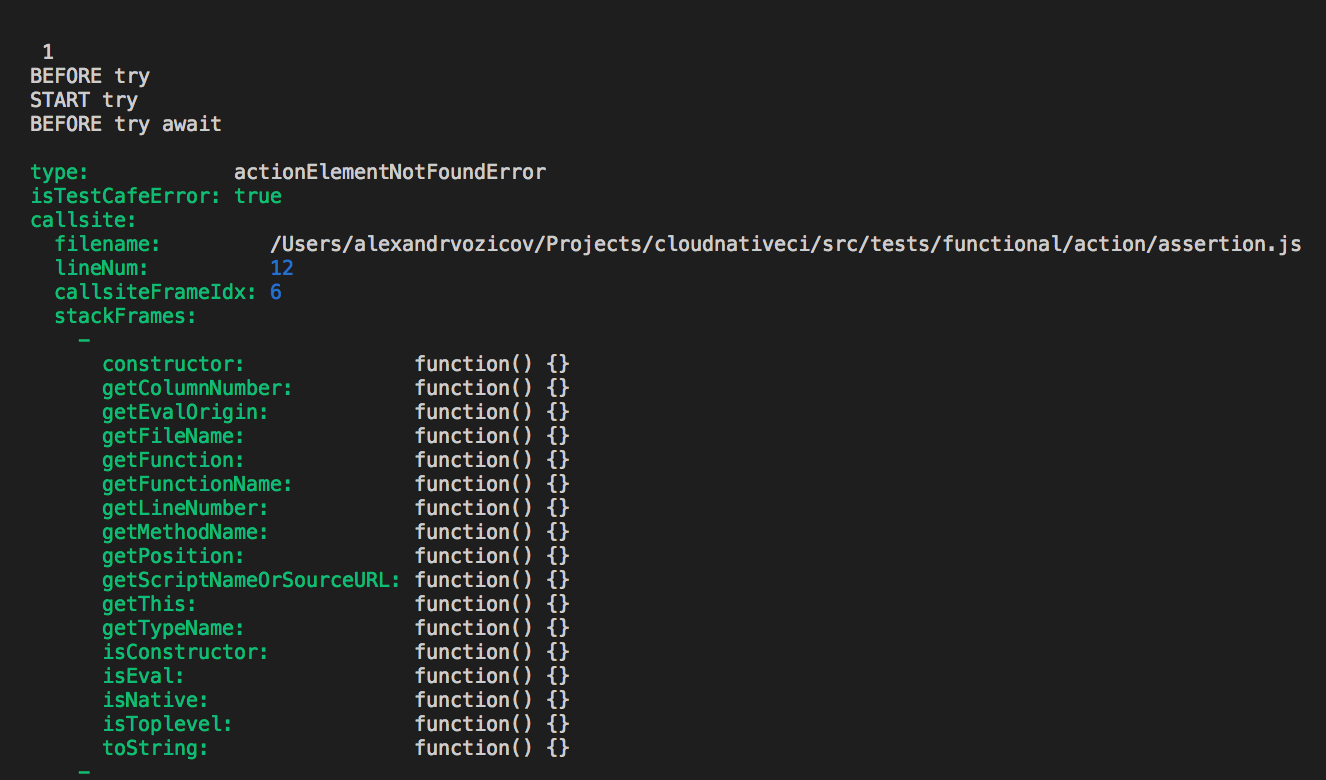The height and width of the screenshot is (780, 1326).
Task: Click the 'getFunctionName:' key
Action: tap(197, 484)
